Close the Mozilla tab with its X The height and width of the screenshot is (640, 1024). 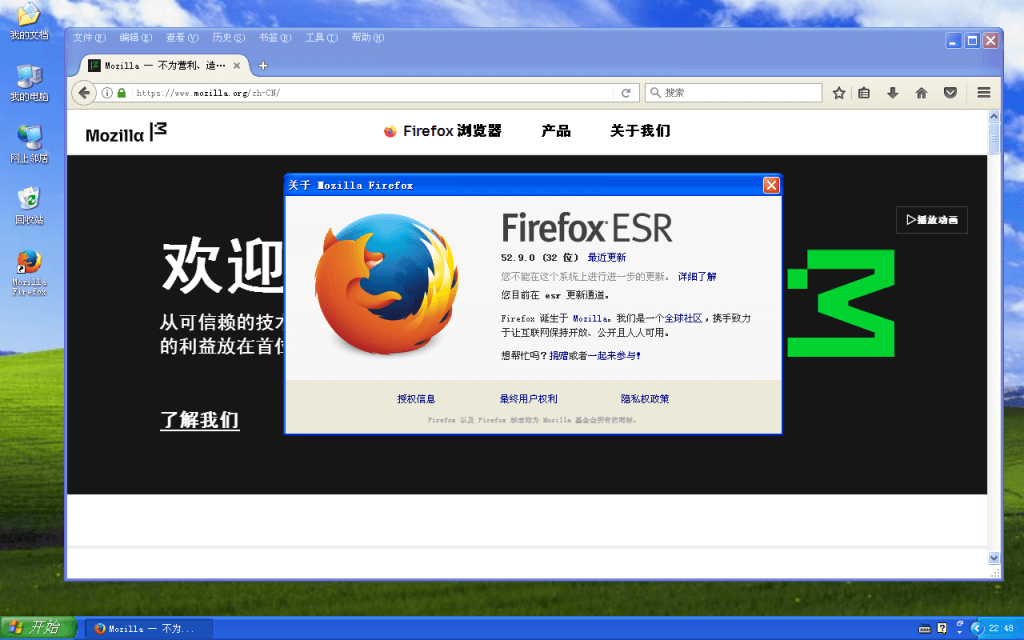point(236,65)
